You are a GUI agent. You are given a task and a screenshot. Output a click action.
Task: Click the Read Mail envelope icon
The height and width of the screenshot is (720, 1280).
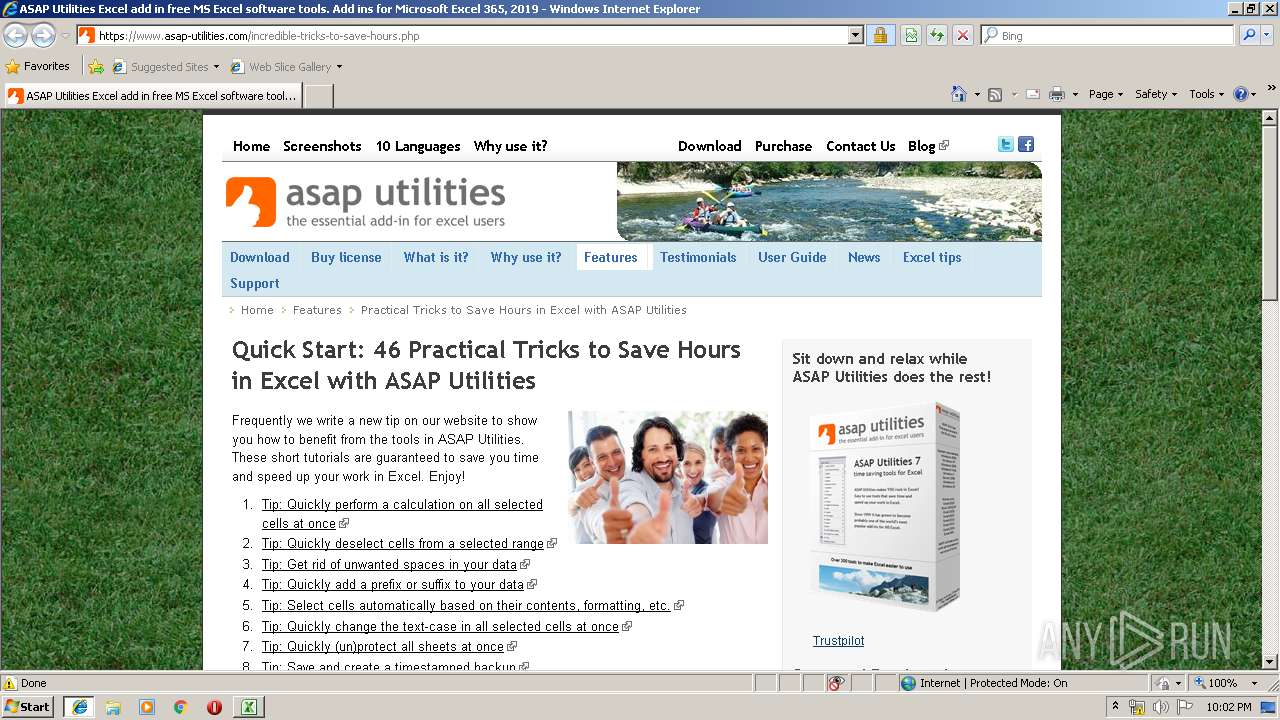(1031, 94)
